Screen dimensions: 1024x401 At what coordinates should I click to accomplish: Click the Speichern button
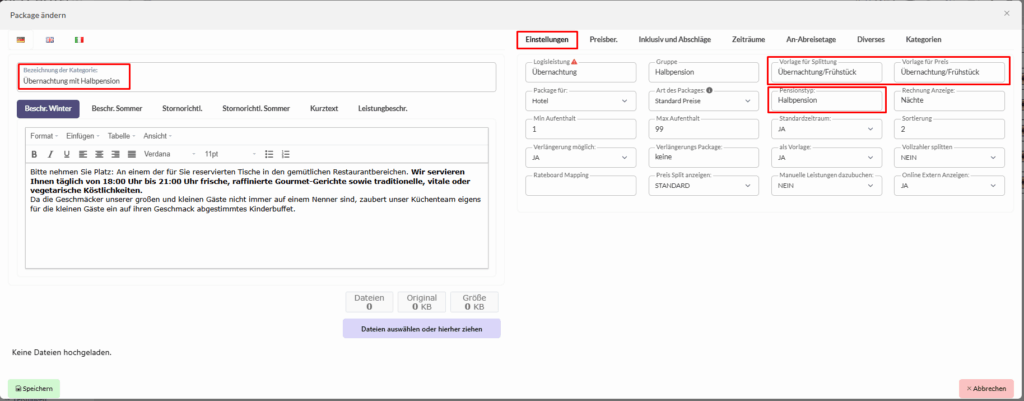pos(34,388)
